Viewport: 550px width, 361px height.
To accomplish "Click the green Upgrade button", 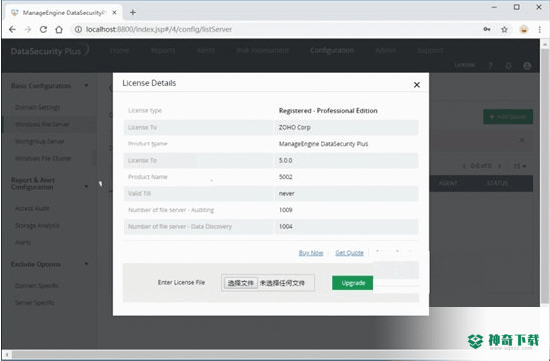I will pos(353,283).
